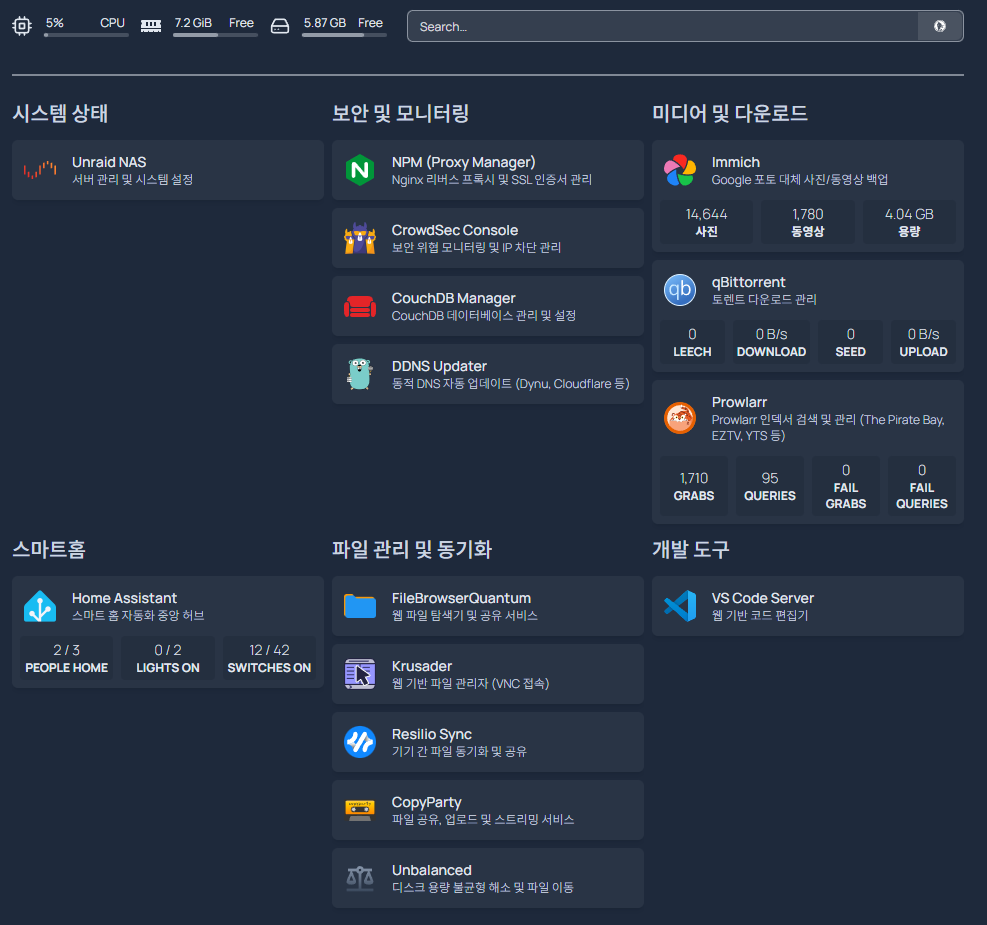Open qBittorrent service title
The height and width of the screenshot is (925, 987).
[748, 282]
